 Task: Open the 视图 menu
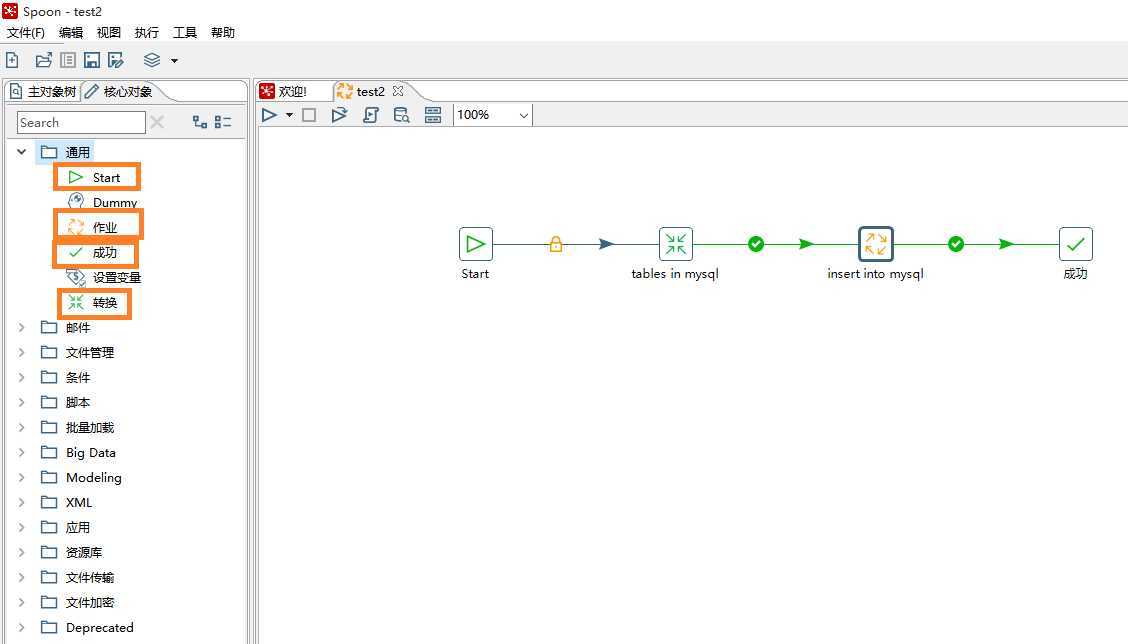tap(109, 32)
